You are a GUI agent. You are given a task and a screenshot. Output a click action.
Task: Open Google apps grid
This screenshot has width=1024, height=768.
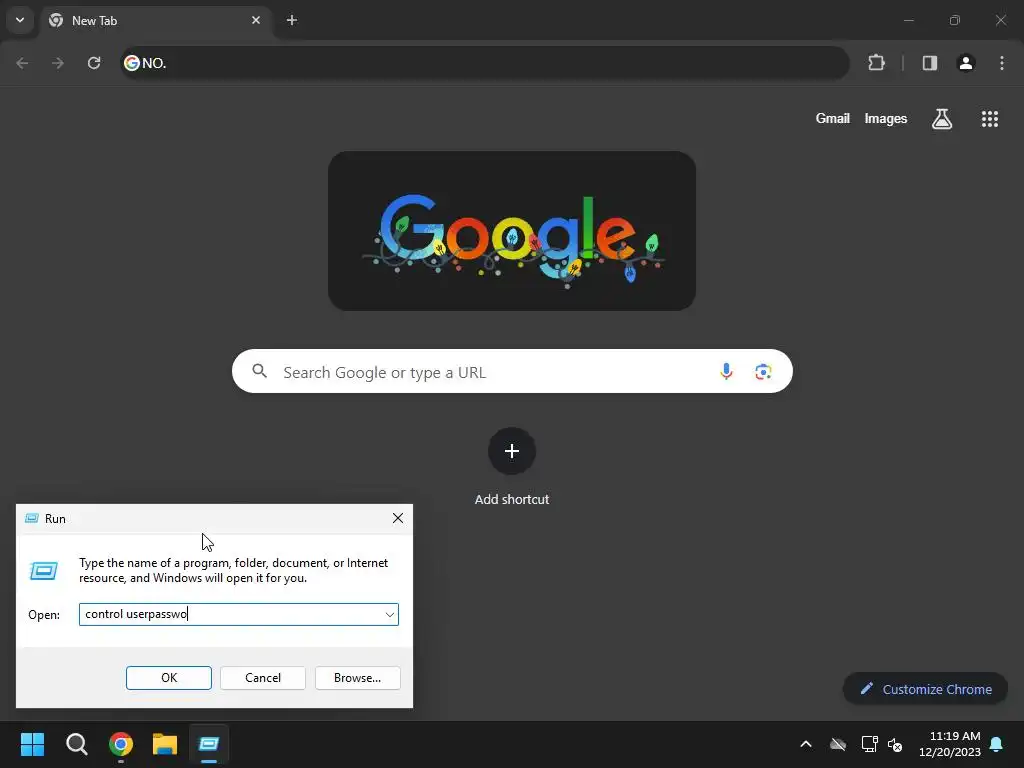pyautogui.click(x=989, y=119)
